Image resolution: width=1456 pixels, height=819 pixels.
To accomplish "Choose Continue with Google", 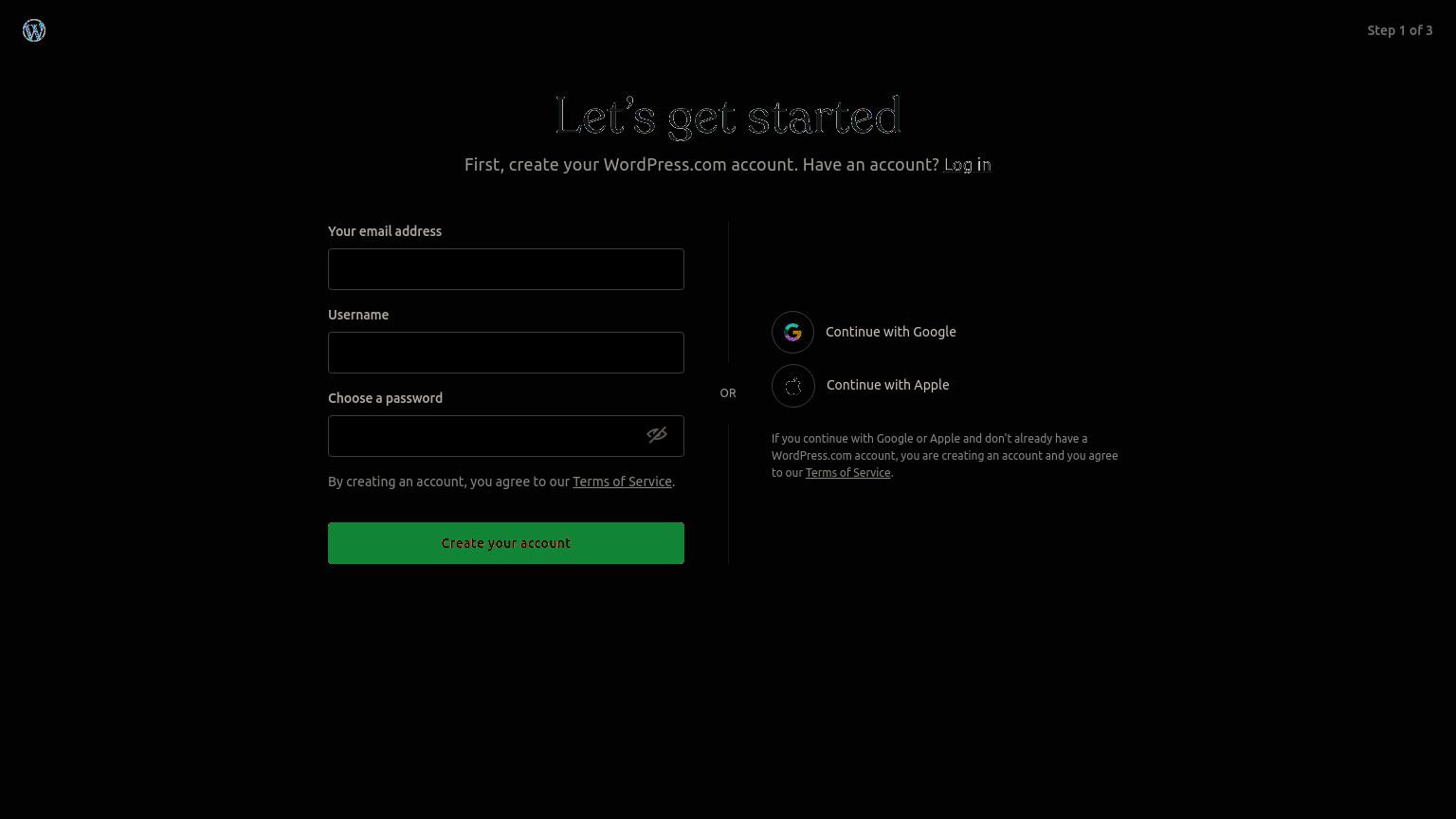I will click(x=864, y=332).
